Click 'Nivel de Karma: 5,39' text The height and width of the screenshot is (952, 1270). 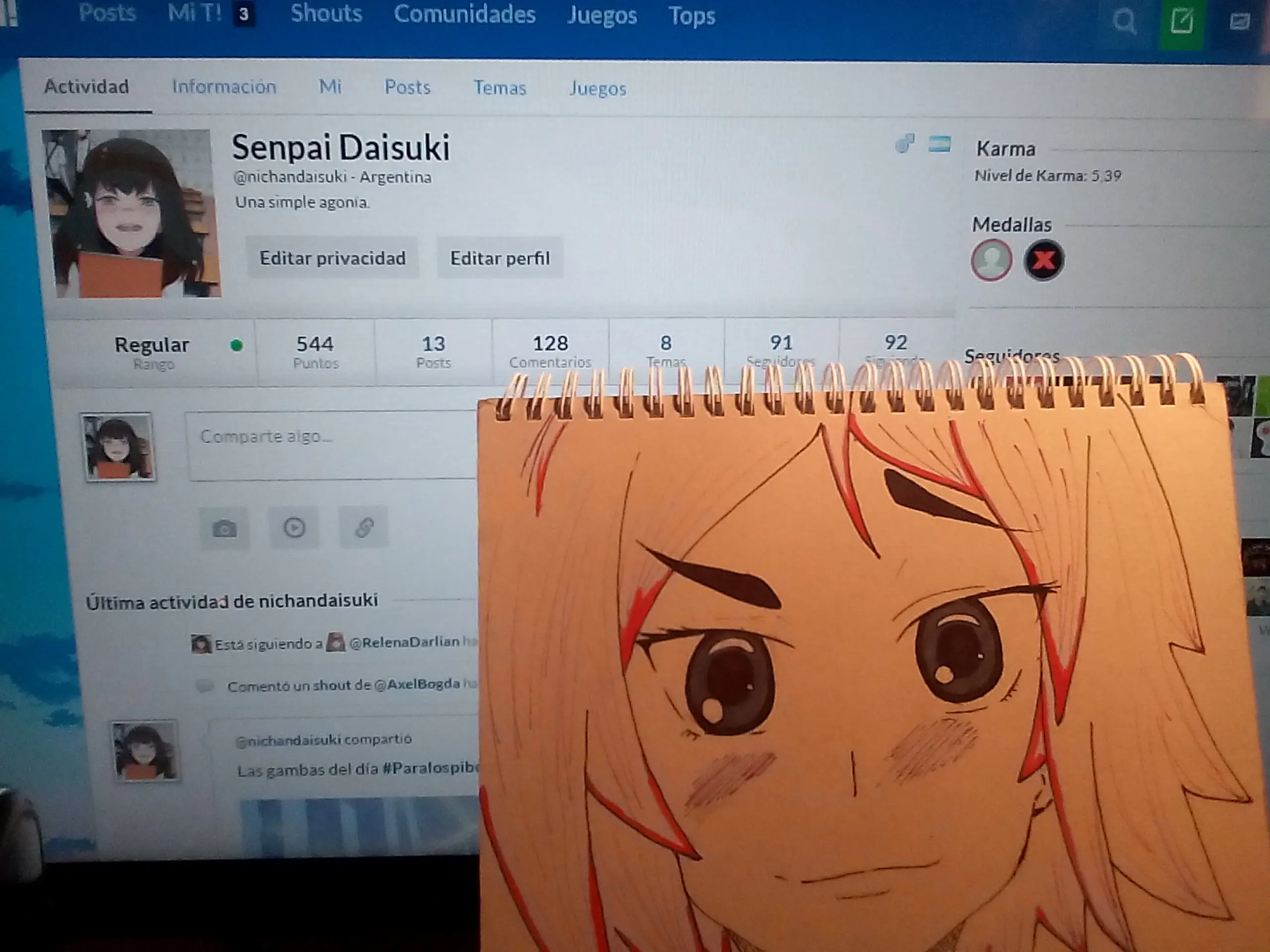click(x=1048, y=176)
